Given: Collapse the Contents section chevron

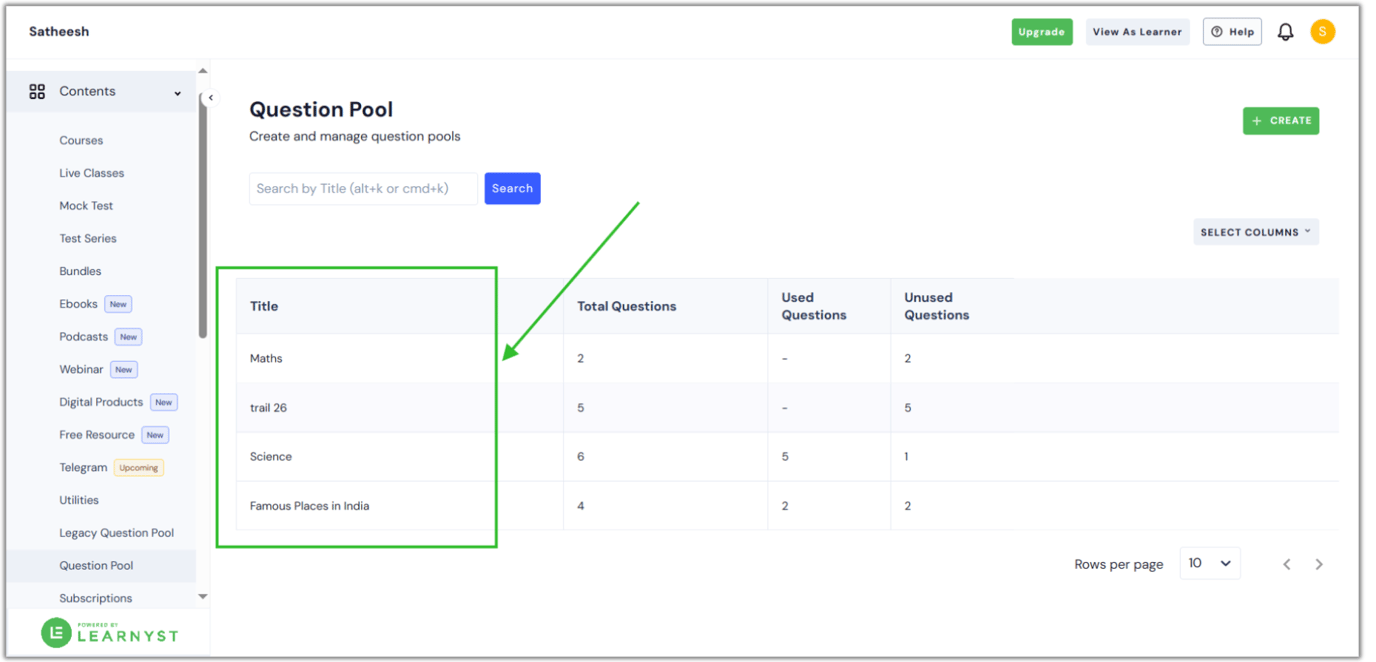Looking at the screenshot, I should tap(178, 91).
